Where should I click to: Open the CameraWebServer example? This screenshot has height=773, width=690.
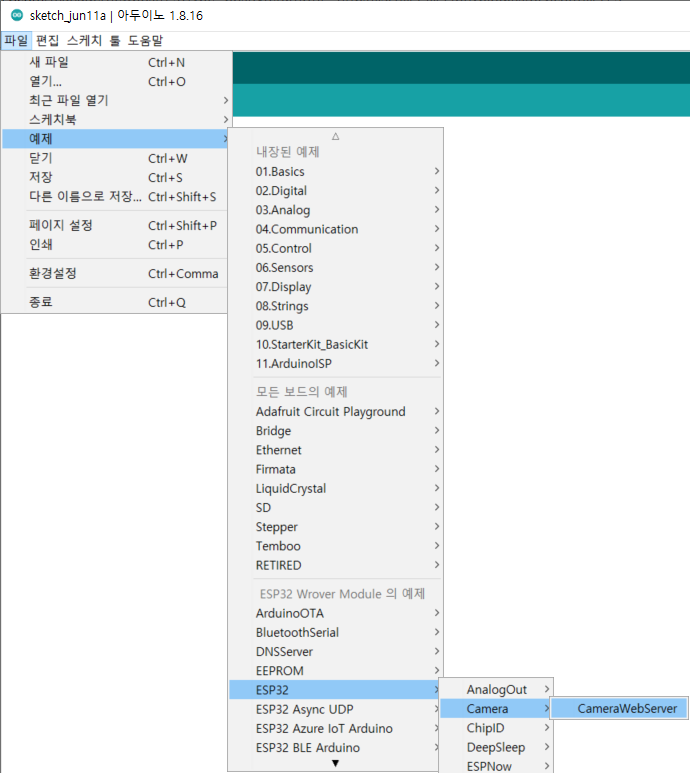coord(619,709)
